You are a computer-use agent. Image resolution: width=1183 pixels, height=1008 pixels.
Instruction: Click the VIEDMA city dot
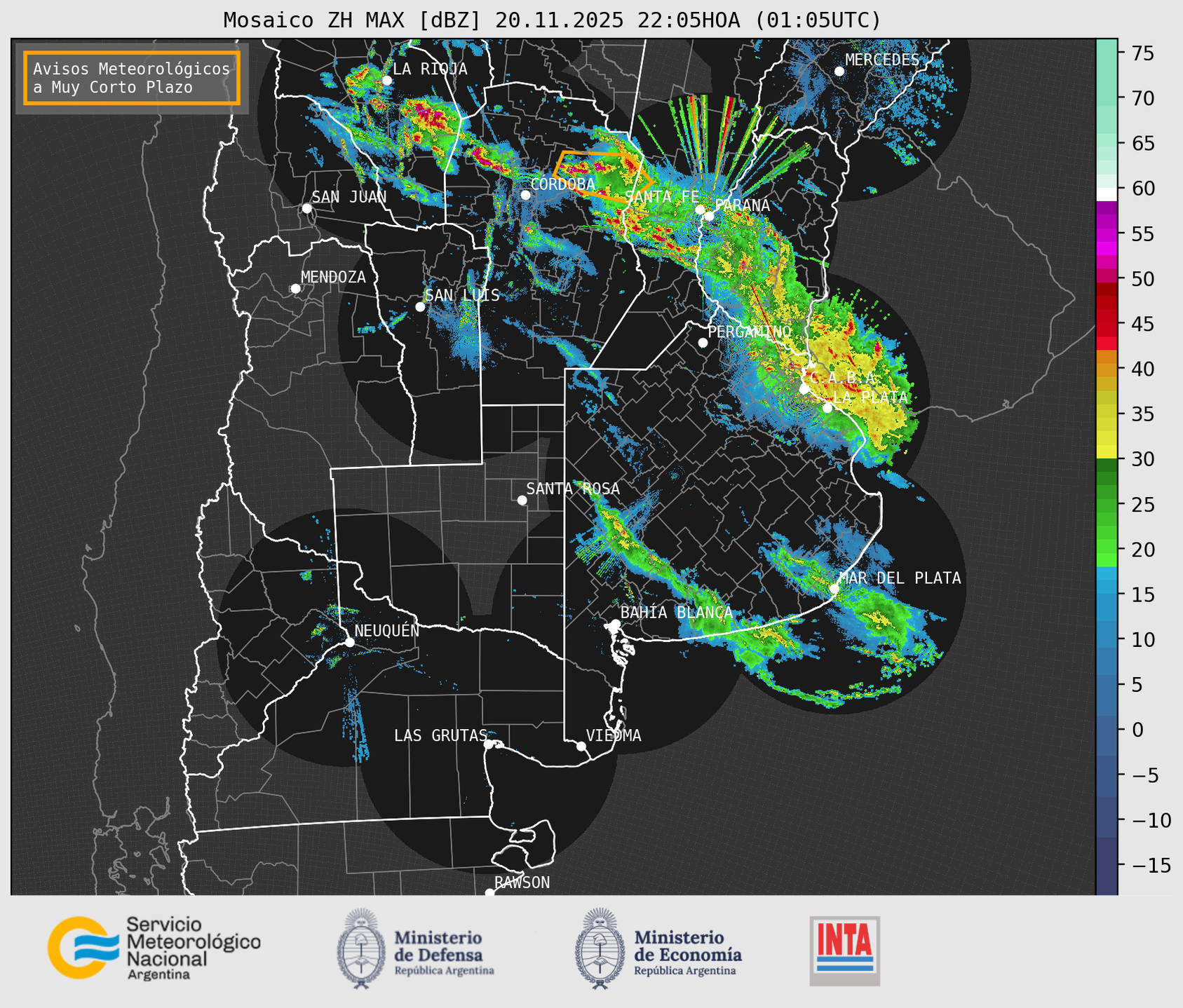[581, 747]
